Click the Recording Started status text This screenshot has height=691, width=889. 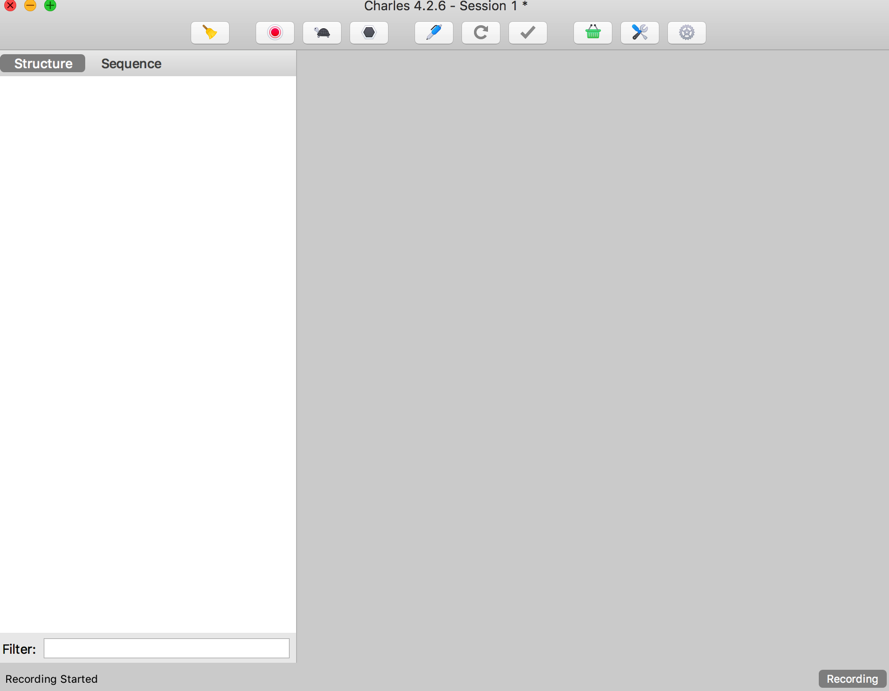point(52,679)
